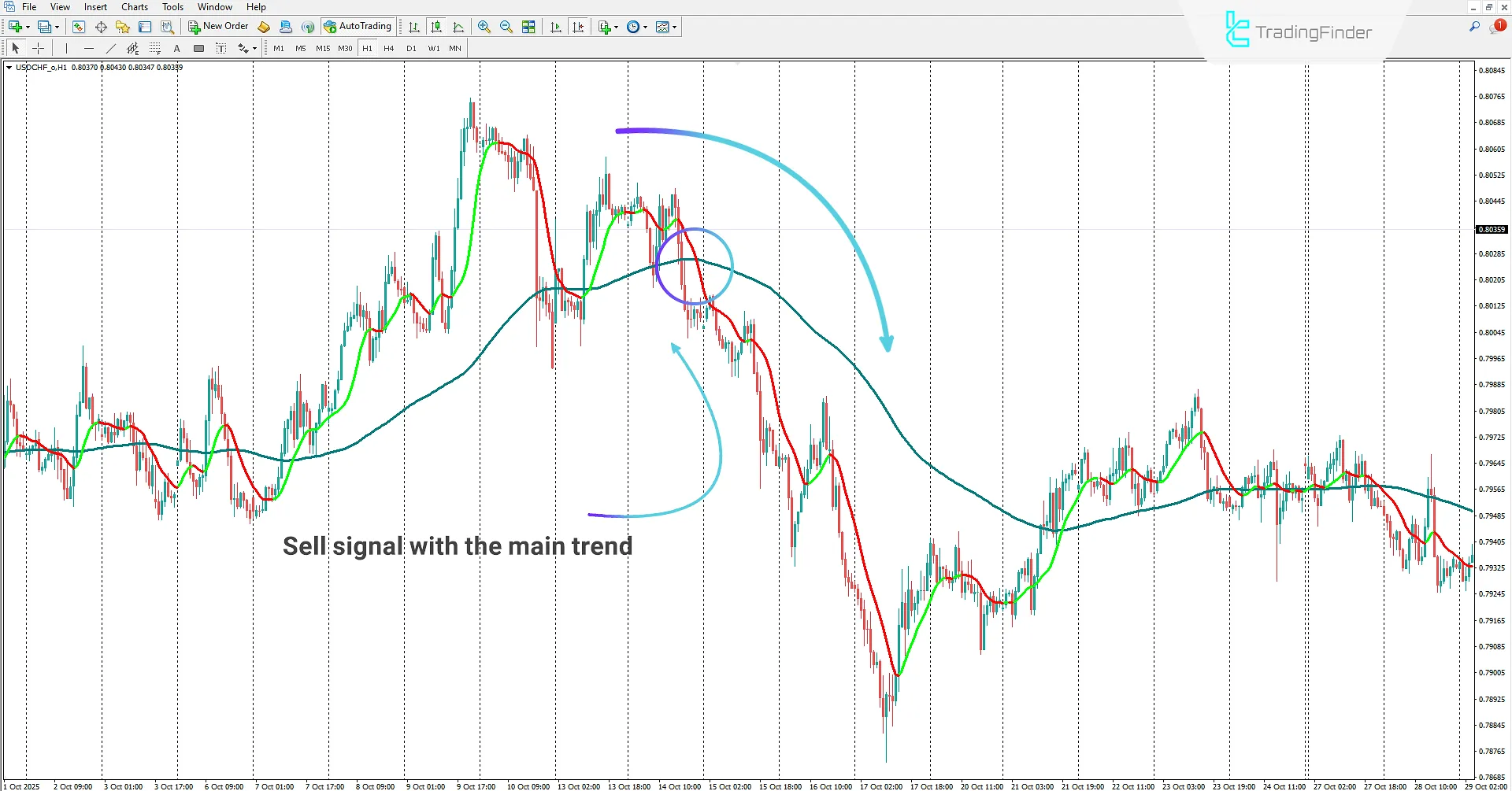Viewport: 1512px width, 791px height.
Task: Select the Crosshair tool
Action: [39, 48]
